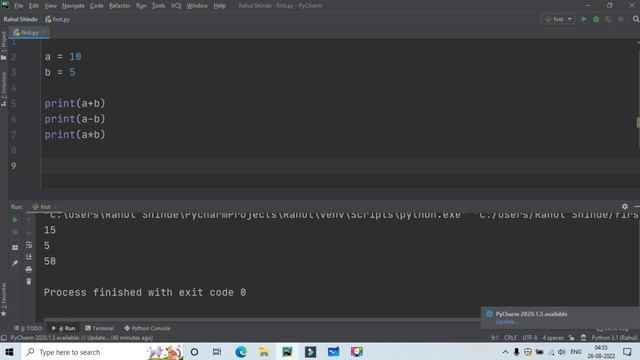
Task: Open Microsoft Edge from taskbar
Action: [x=241, y=352]
